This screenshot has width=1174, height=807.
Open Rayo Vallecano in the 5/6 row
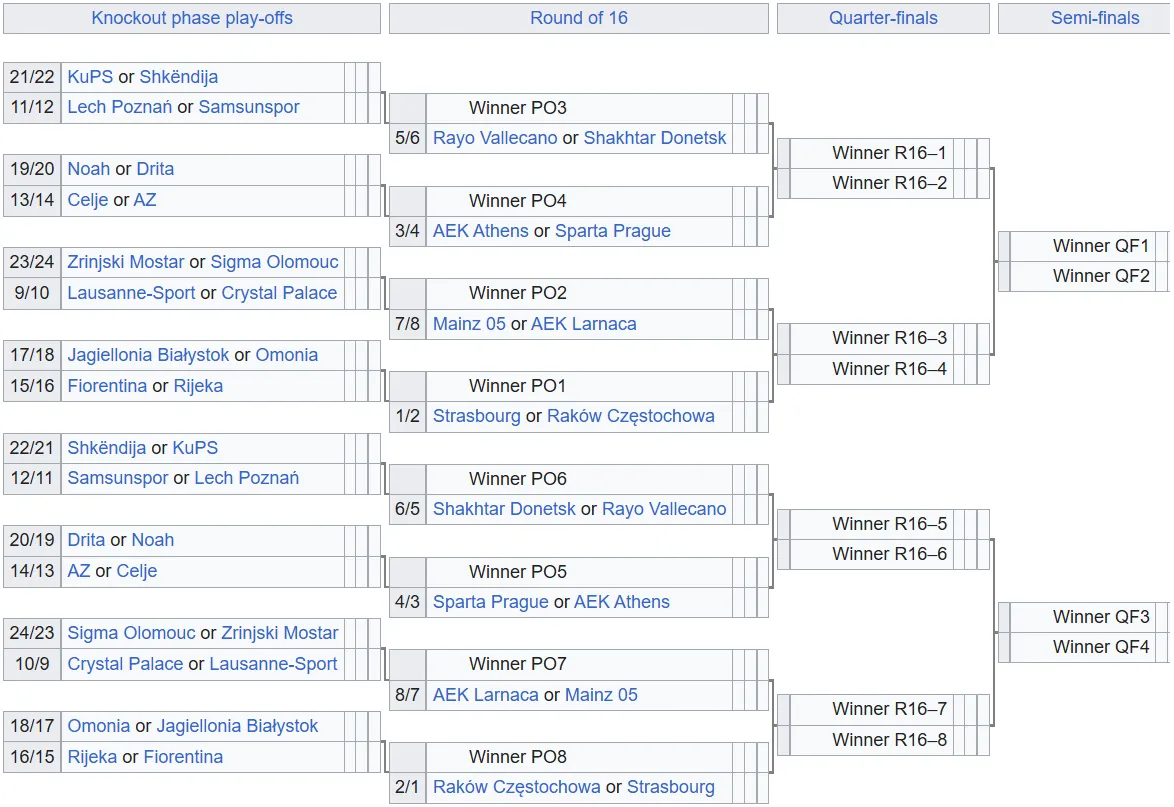tap(495, 138)
